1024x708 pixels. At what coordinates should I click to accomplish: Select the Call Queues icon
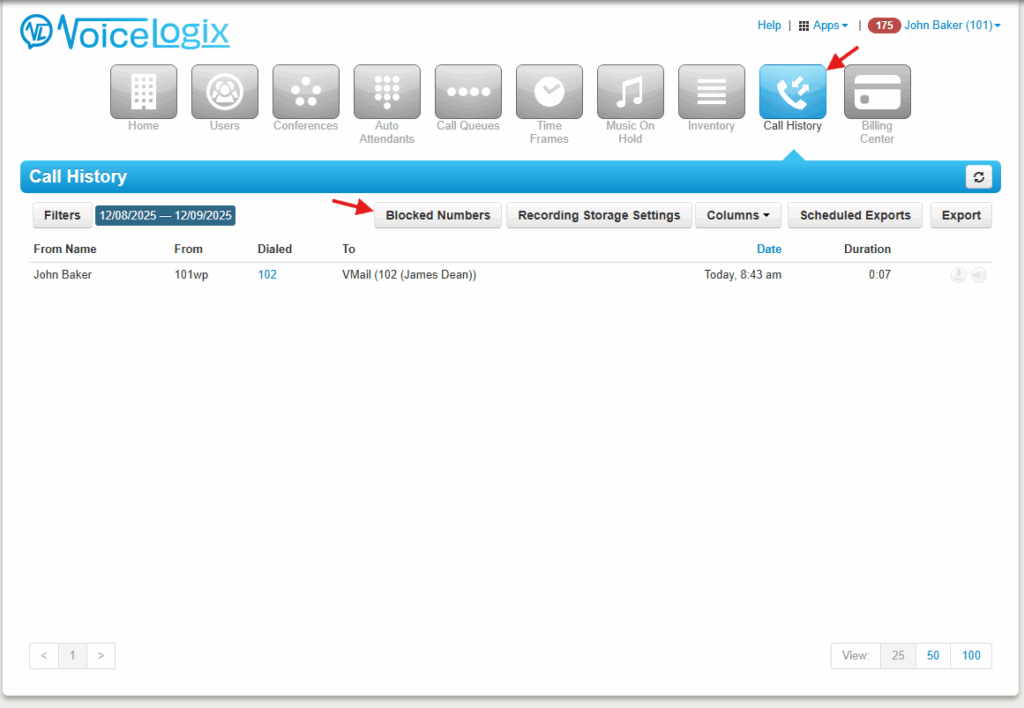468,91
